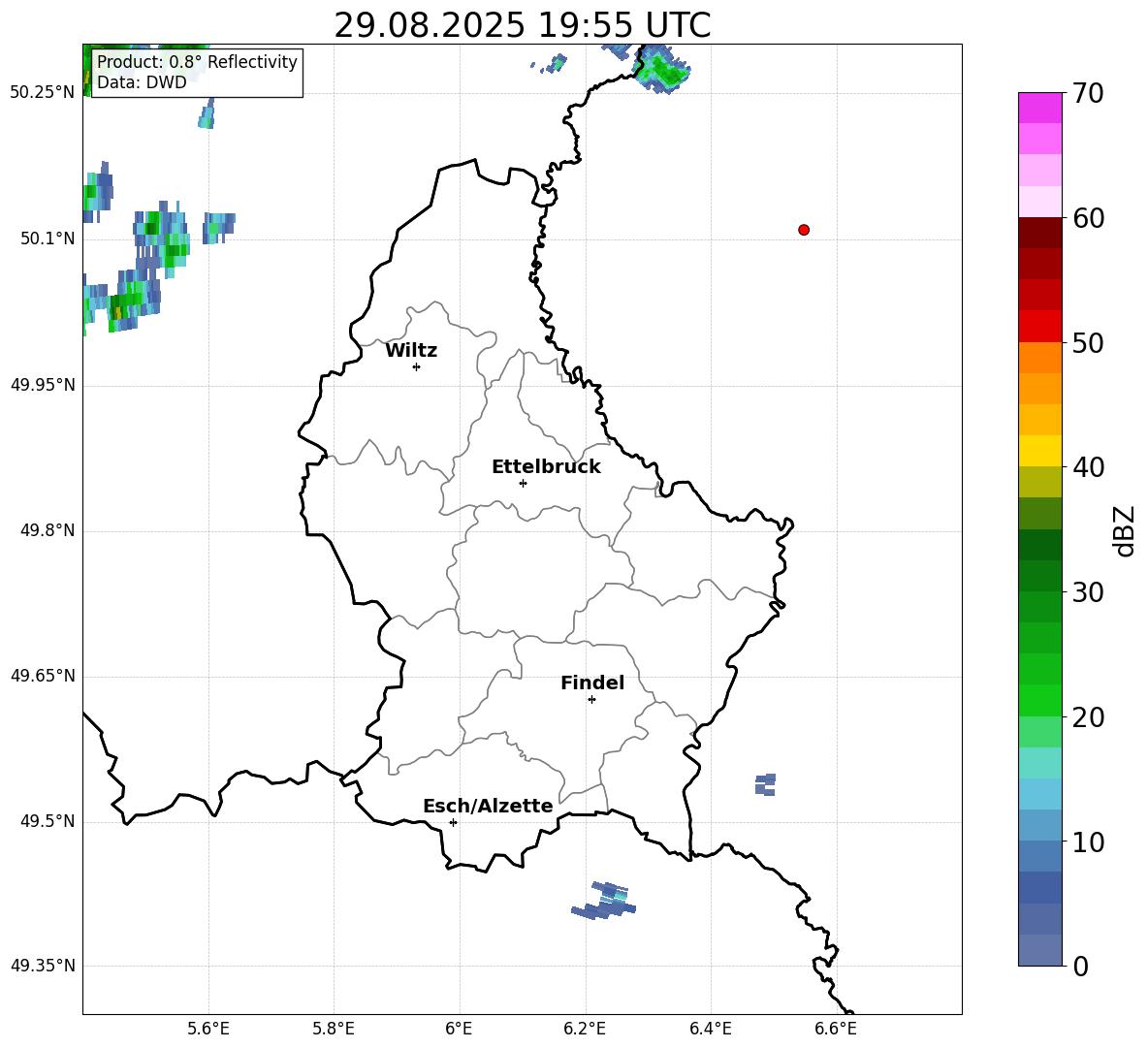Click the red radar site dot

point(803,230)
